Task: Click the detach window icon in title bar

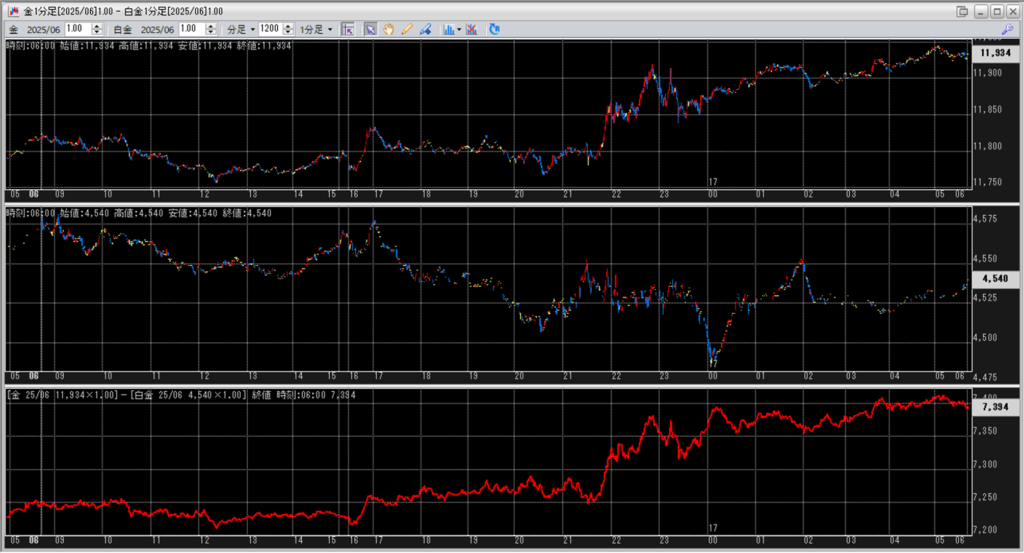Action: [961, 10]
